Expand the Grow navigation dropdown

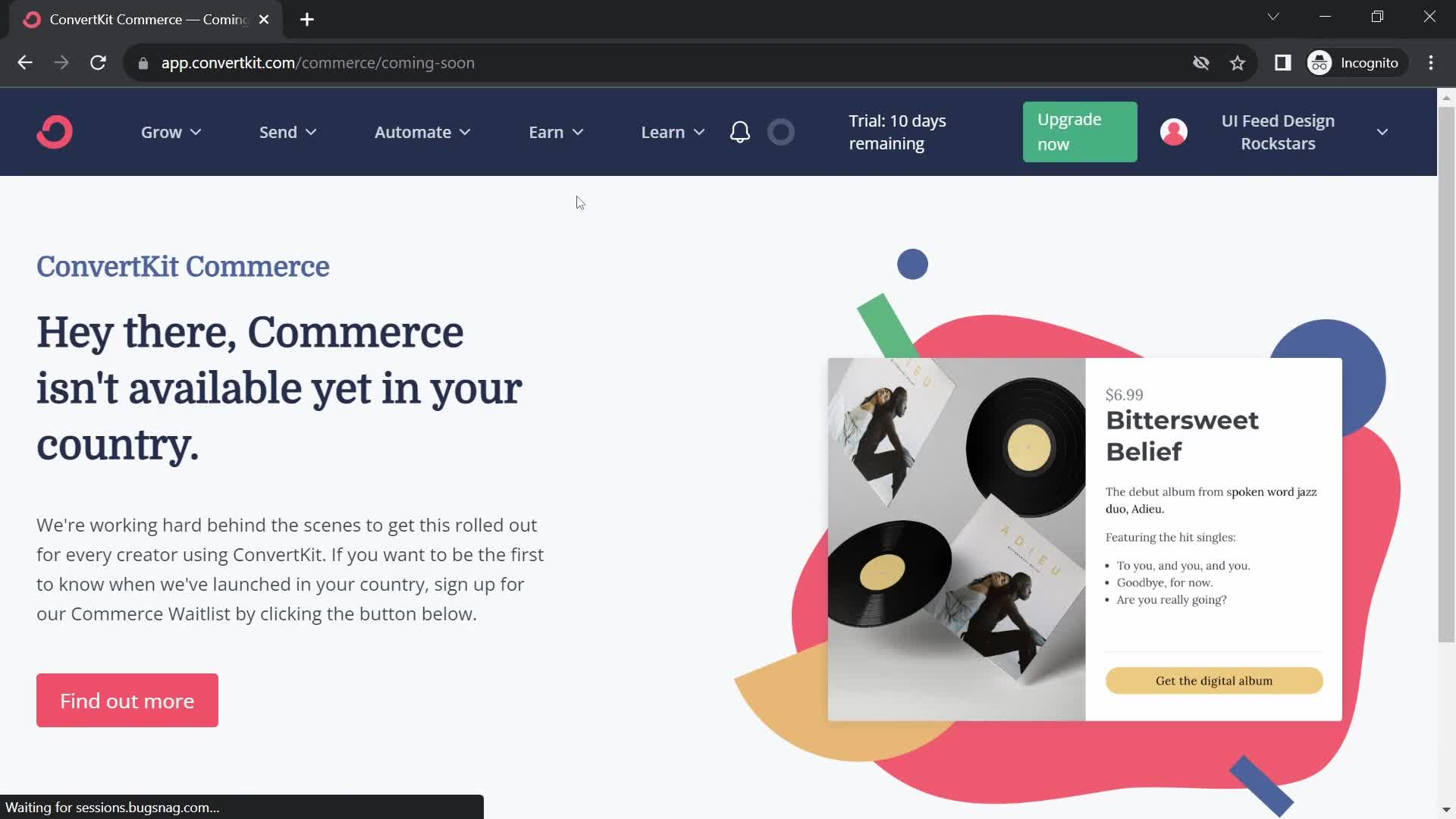tap(171, 132)
